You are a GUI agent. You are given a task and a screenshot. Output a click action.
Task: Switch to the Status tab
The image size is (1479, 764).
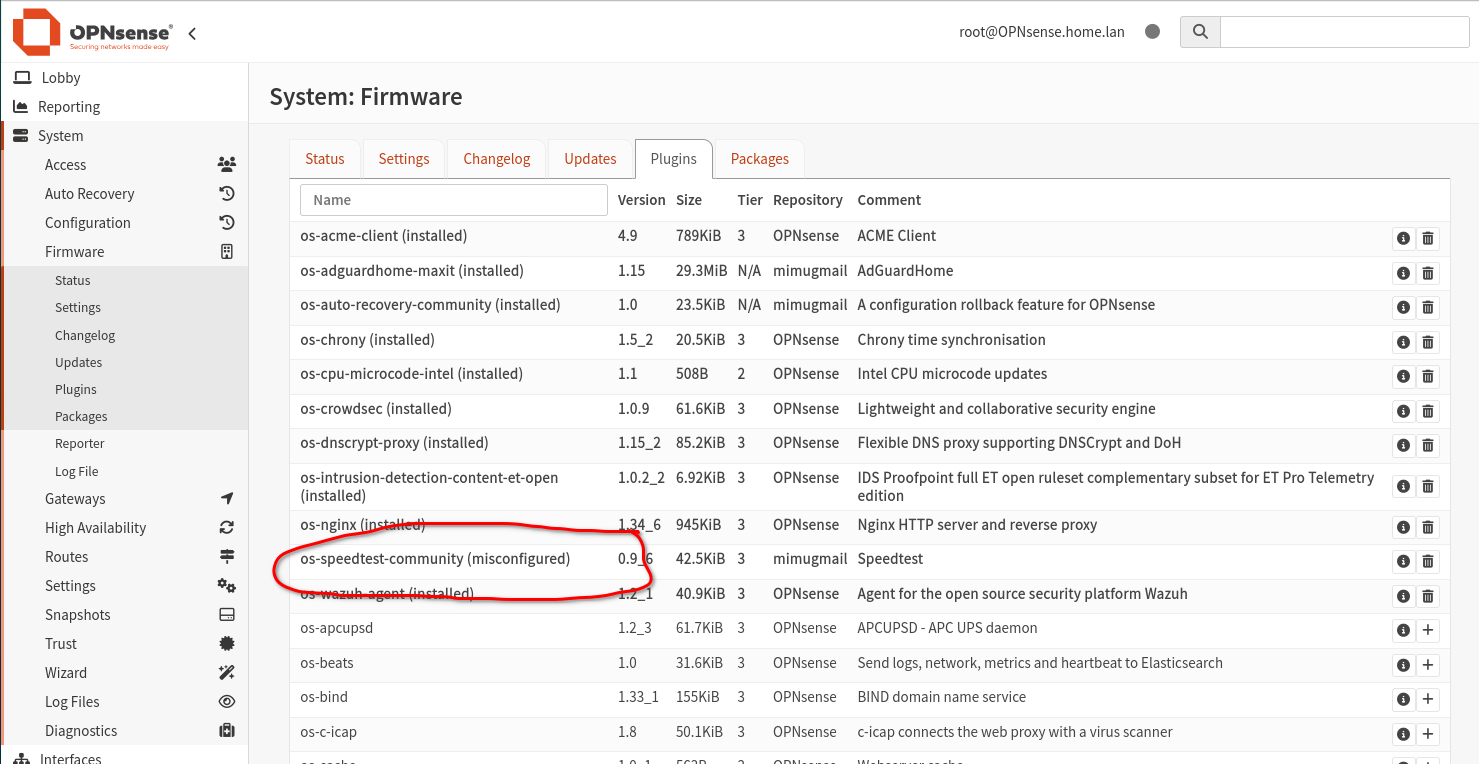(325, 159)
